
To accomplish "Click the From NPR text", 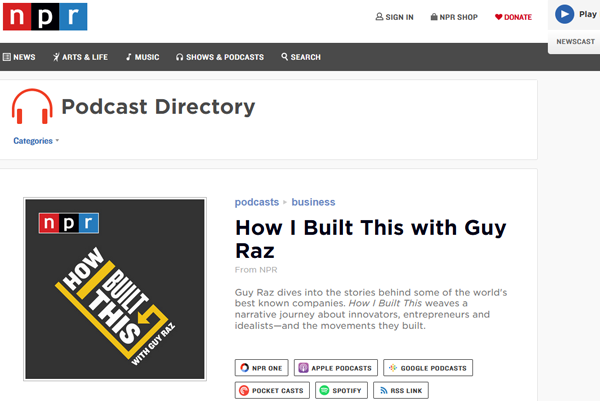I will [x=256, y=270].
